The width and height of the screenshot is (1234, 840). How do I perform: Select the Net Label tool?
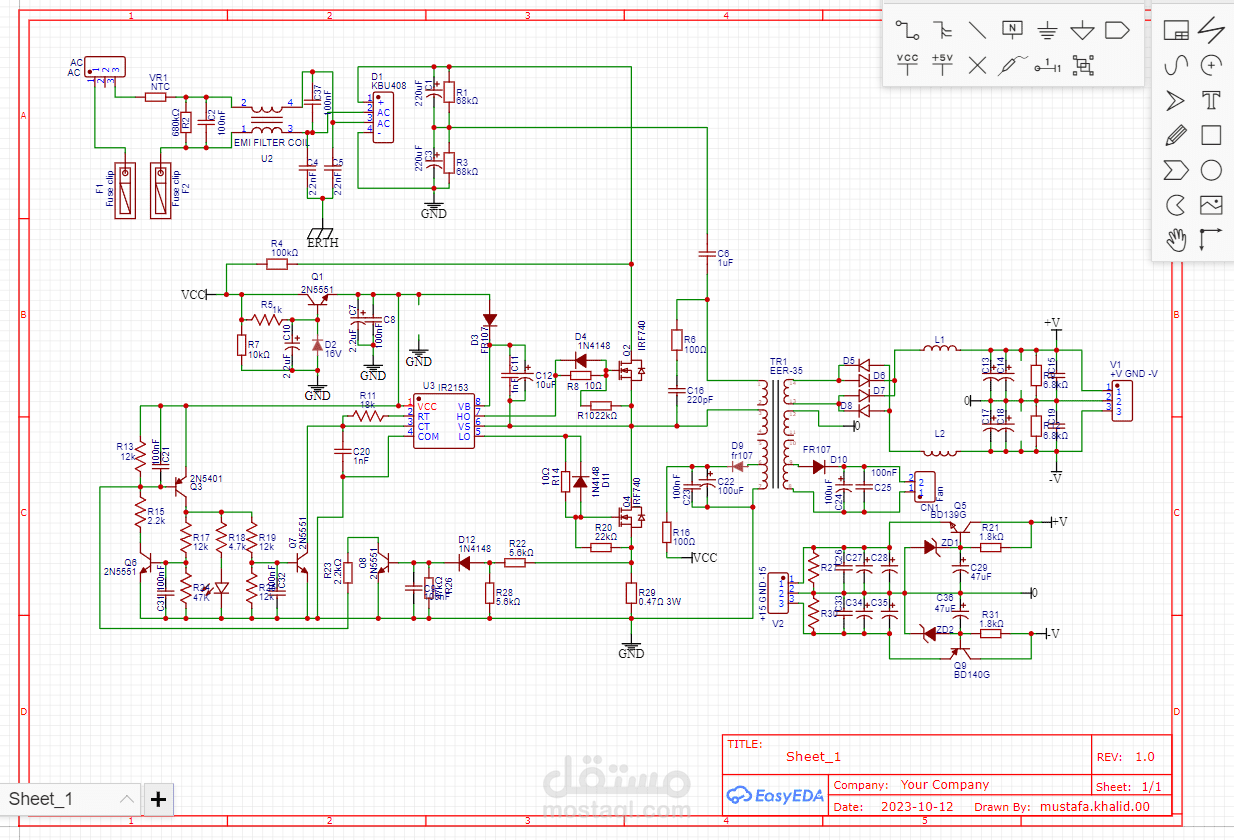click(x=1013, y=30)
